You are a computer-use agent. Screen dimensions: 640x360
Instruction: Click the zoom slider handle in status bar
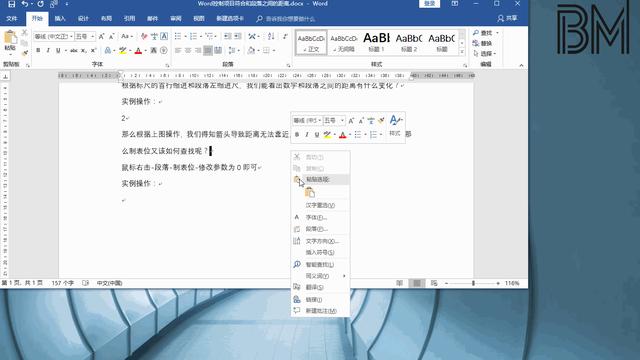point(473,283)
